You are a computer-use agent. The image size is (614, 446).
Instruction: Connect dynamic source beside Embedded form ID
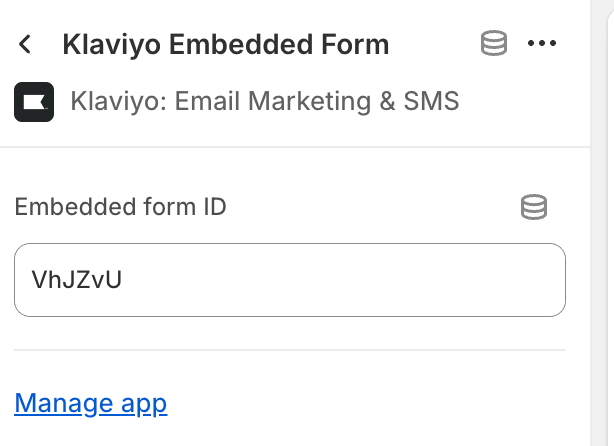(534, 207)
